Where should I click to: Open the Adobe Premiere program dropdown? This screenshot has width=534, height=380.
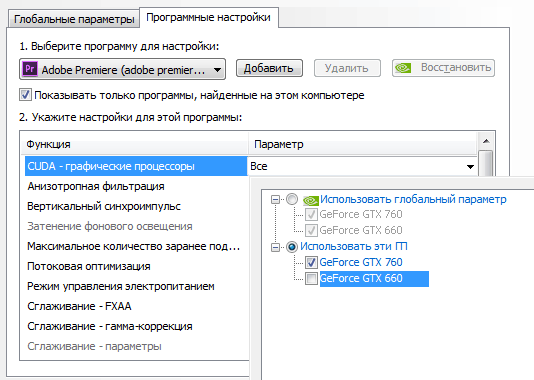point(122,69)
